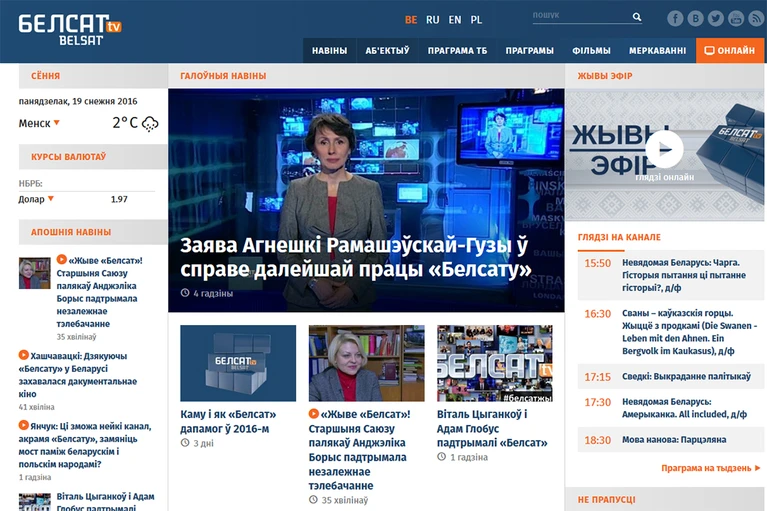Screen dimensions: 767x511
Task: Open the VKontakte social icon
Action: (695, 19)
